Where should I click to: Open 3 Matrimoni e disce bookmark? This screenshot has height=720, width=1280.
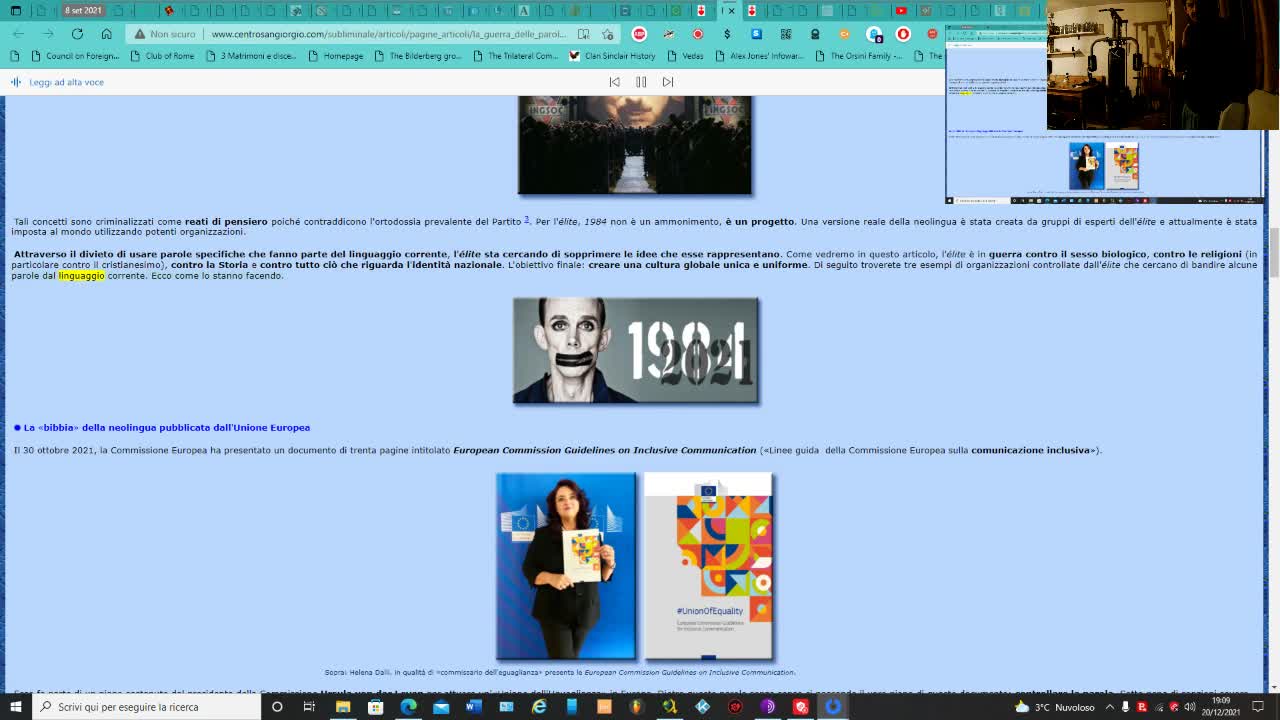click(250, 56)
